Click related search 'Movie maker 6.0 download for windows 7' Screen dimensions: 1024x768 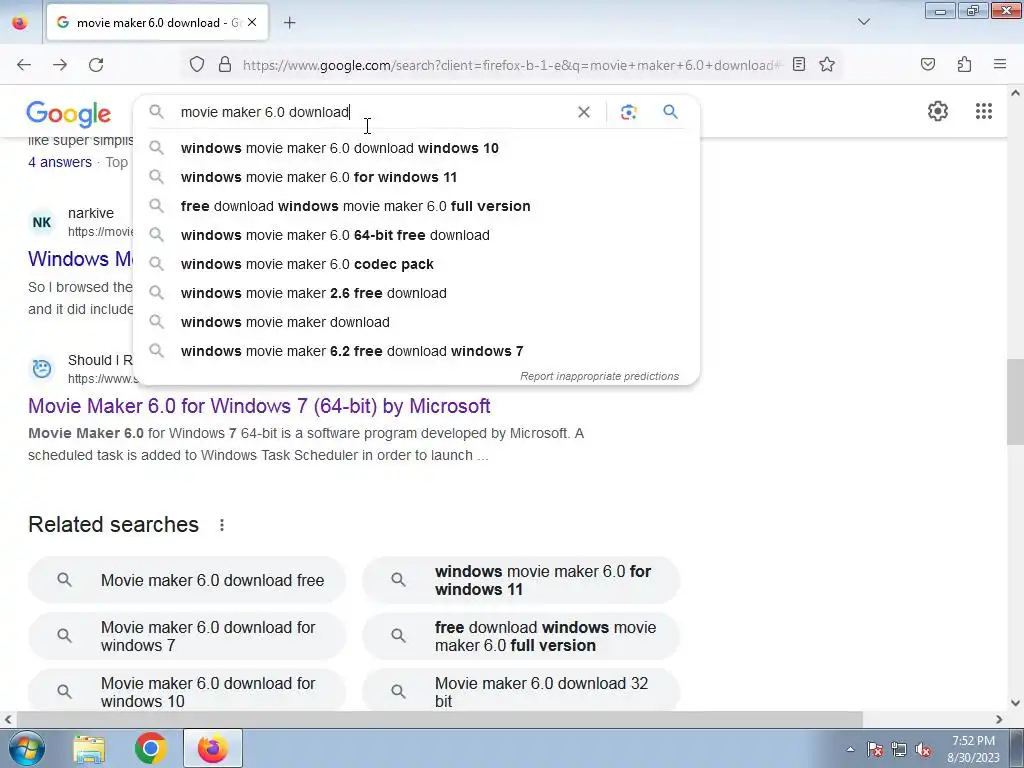point(187,636)
